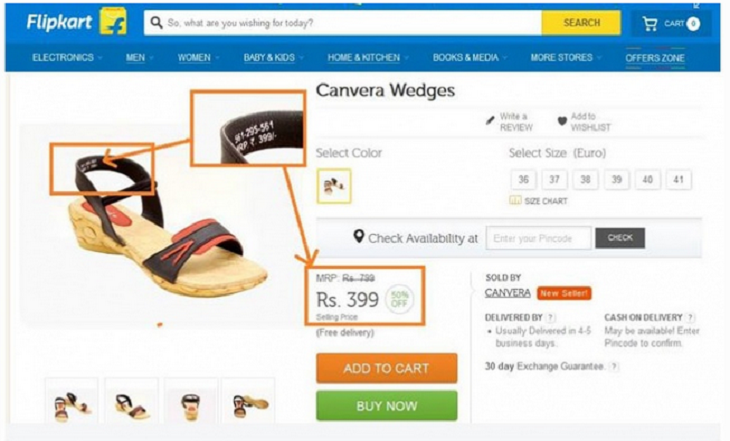Click the search magnifier icon
The width and height of the screenshot is (730, 441).
pos(157,22)
